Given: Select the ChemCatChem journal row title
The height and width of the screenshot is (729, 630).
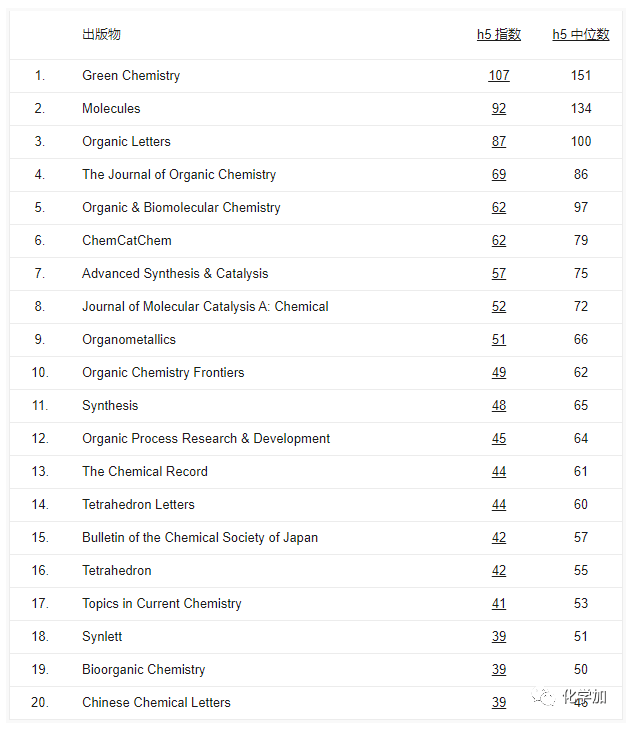Looking at the screenshot, I should coord(127,241).
